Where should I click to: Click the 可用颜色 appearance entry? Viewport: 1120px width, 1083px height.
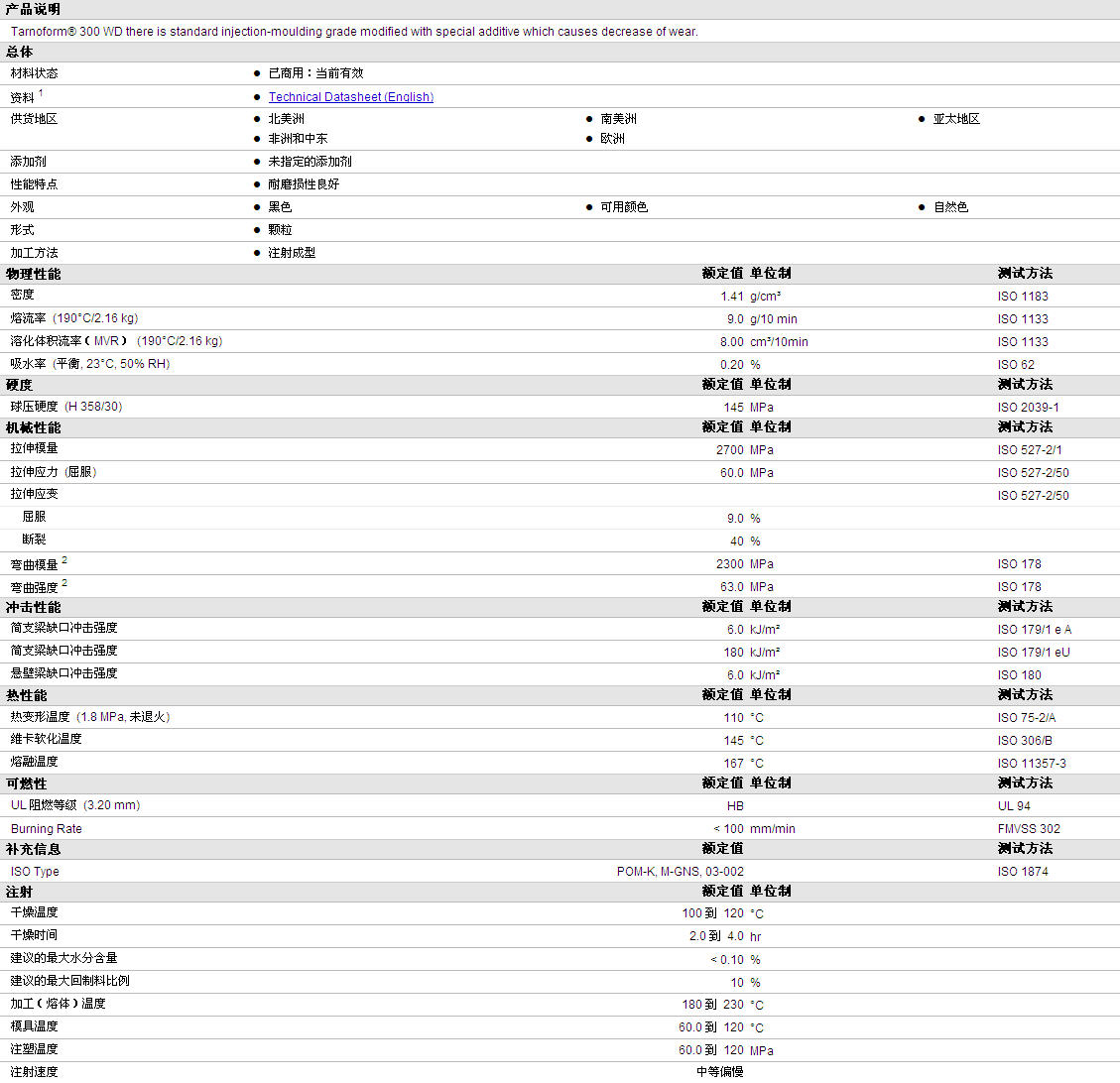click(624, 207)
